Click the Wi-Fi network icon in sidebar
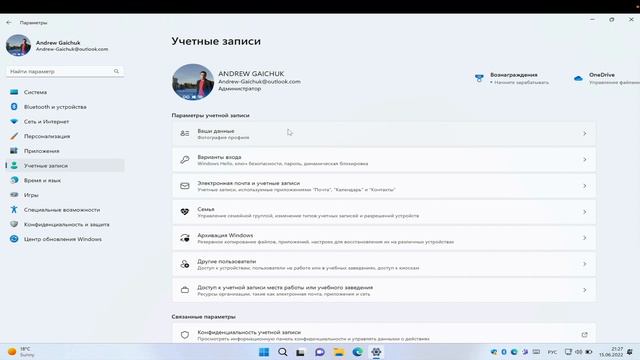 tap(14, 122)
